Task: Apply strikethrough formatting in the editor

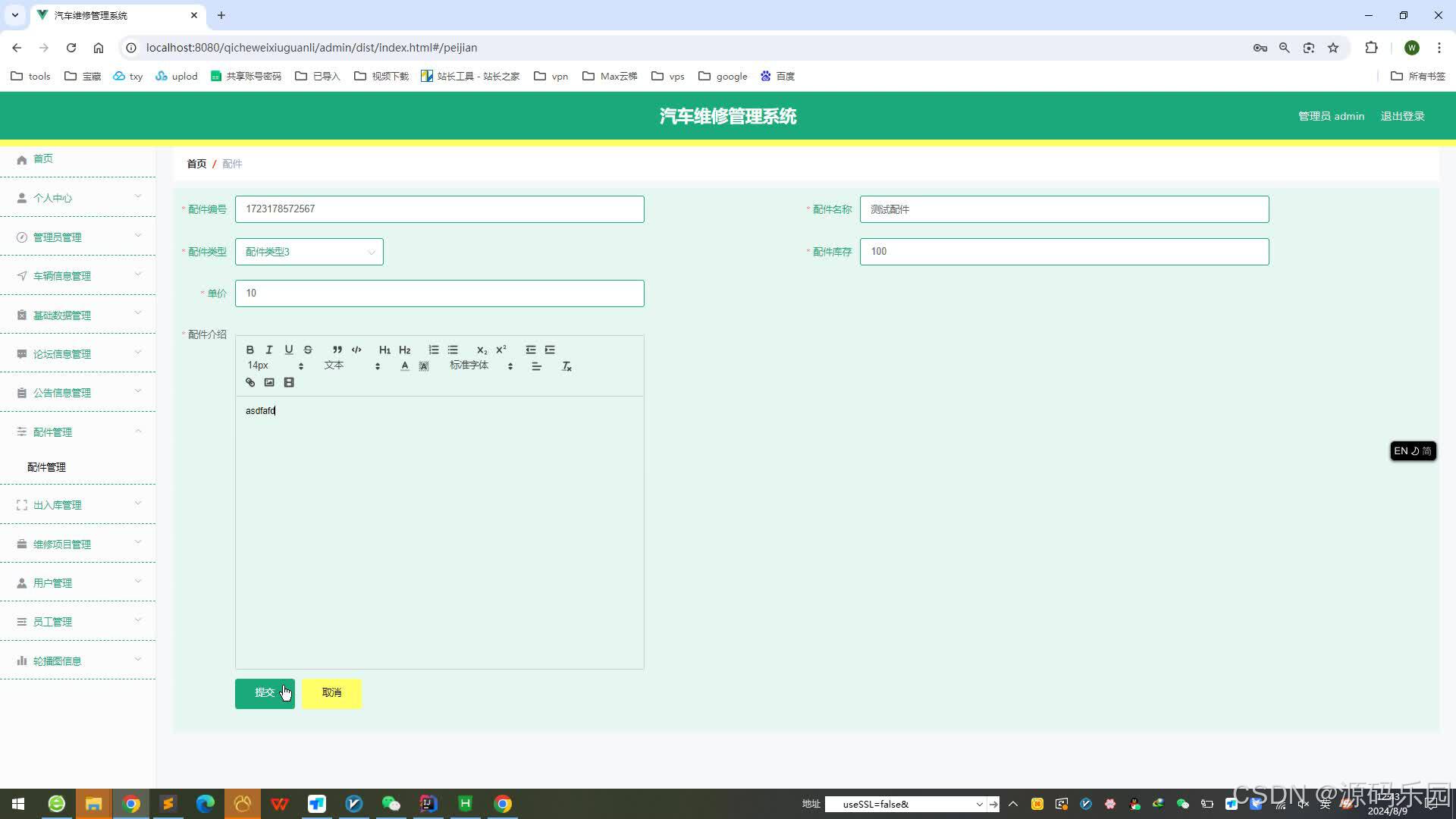Action: pos(307,350)
